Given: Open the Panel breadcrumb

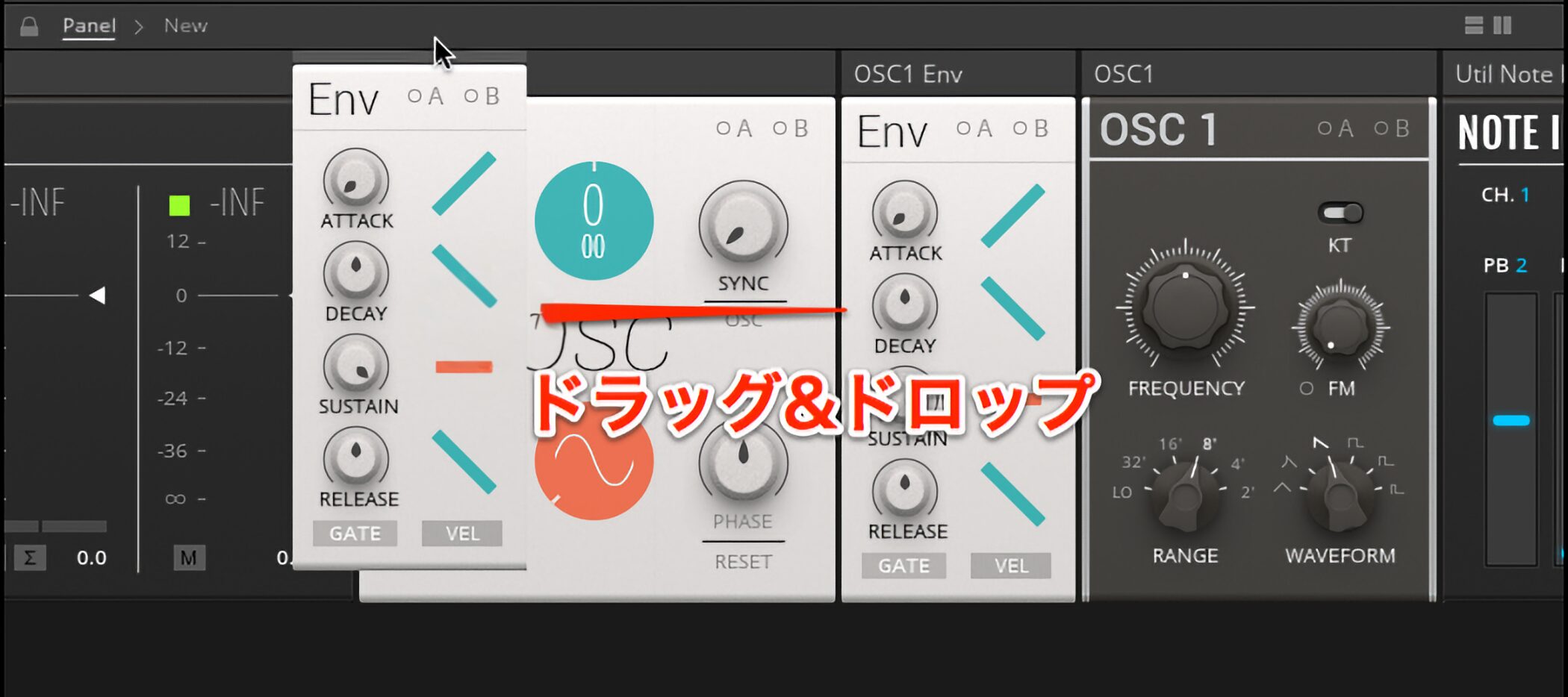Looking at the screenshot, I should tap(89, 25).
